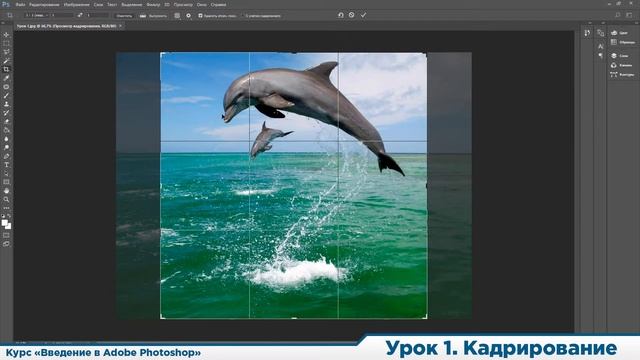Image resolution: width=640 pixels, height=360 pixels.
Task: Open the Файл menu
Action: [x=20, y=5]
